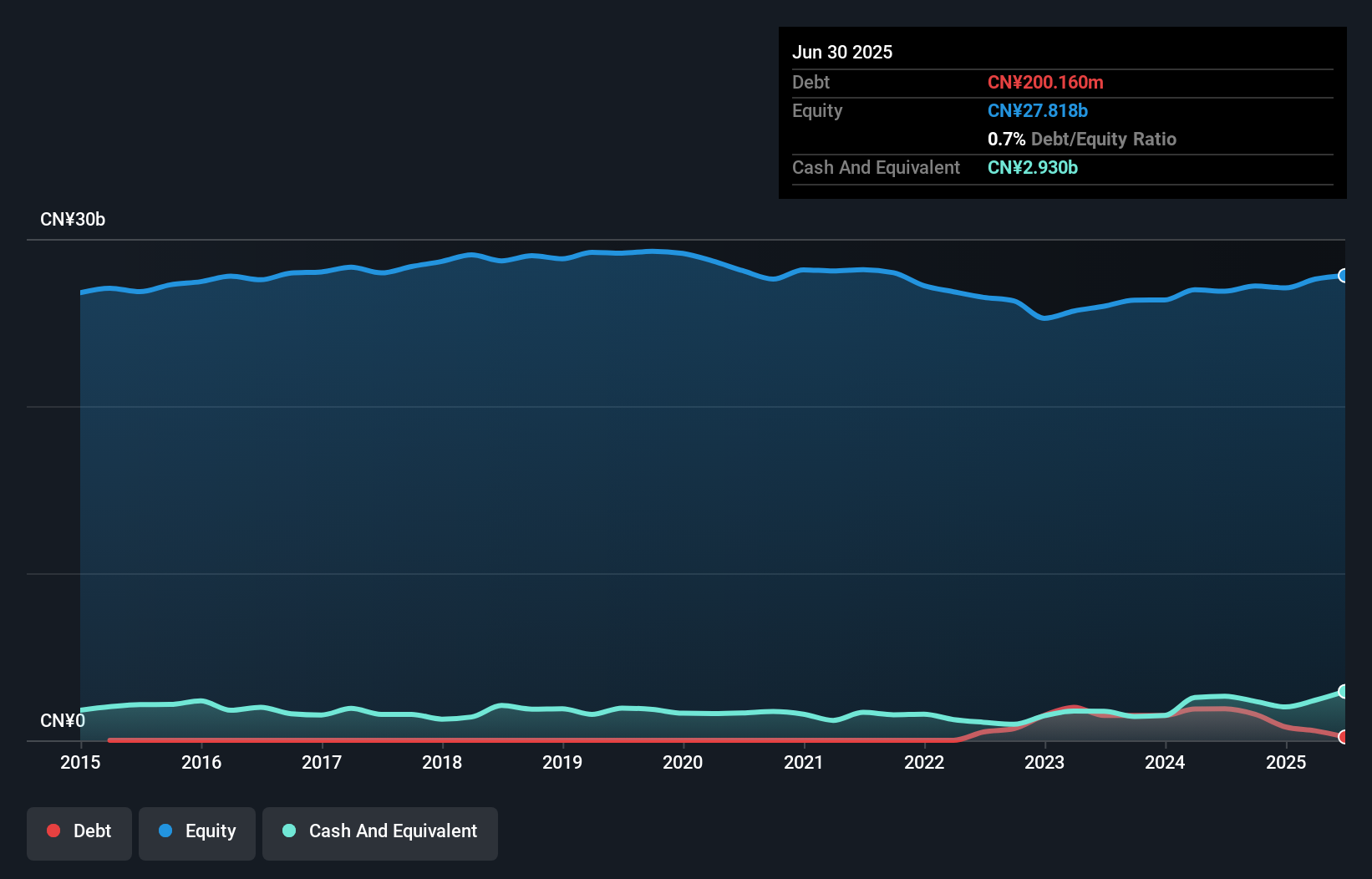Click the blue Equity dot in the legend
The width and height of the screenshot is (1372, 879).
point(165,831)
